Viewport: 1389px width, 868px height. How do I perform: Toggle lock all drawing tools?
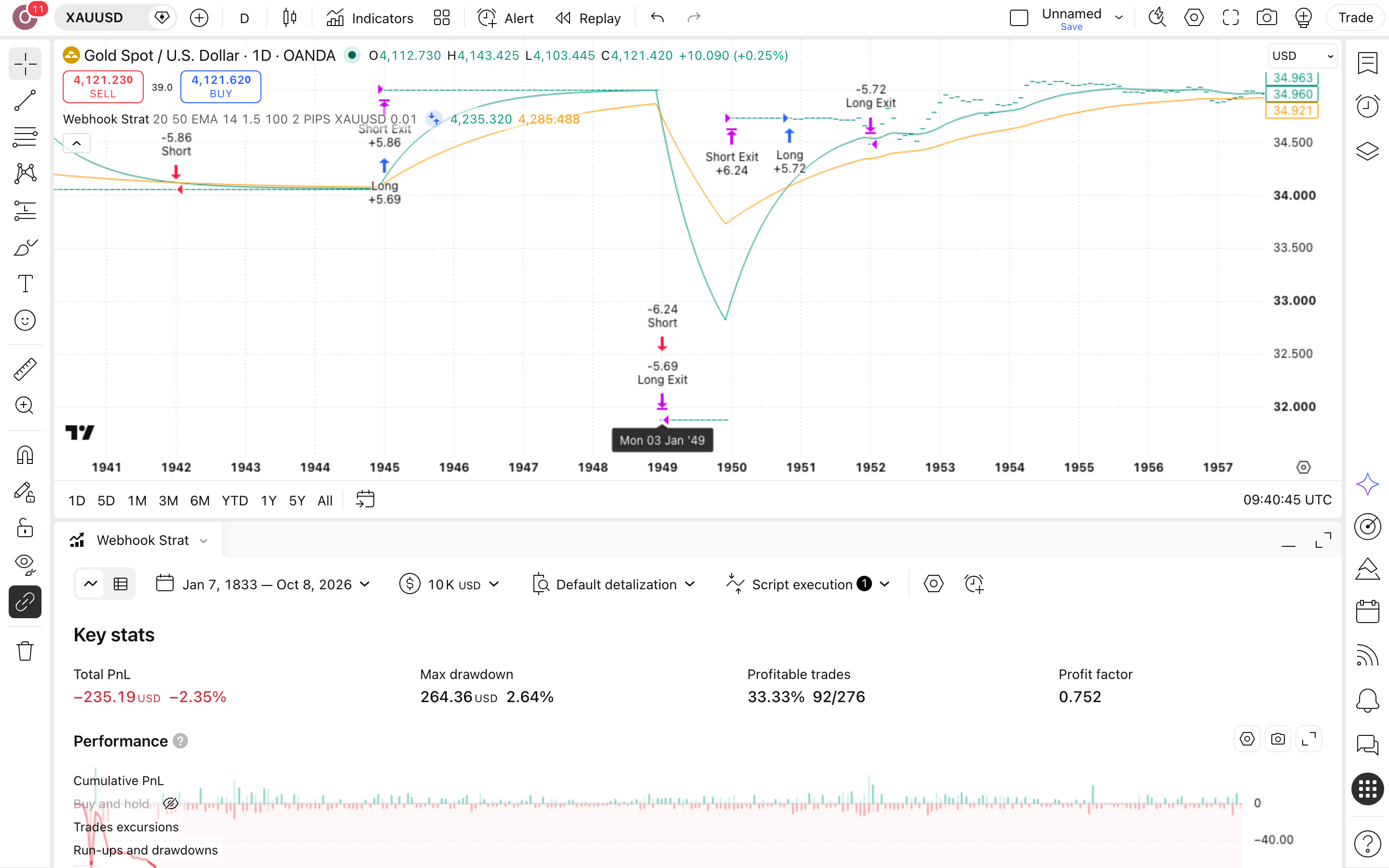click(25, 528)
